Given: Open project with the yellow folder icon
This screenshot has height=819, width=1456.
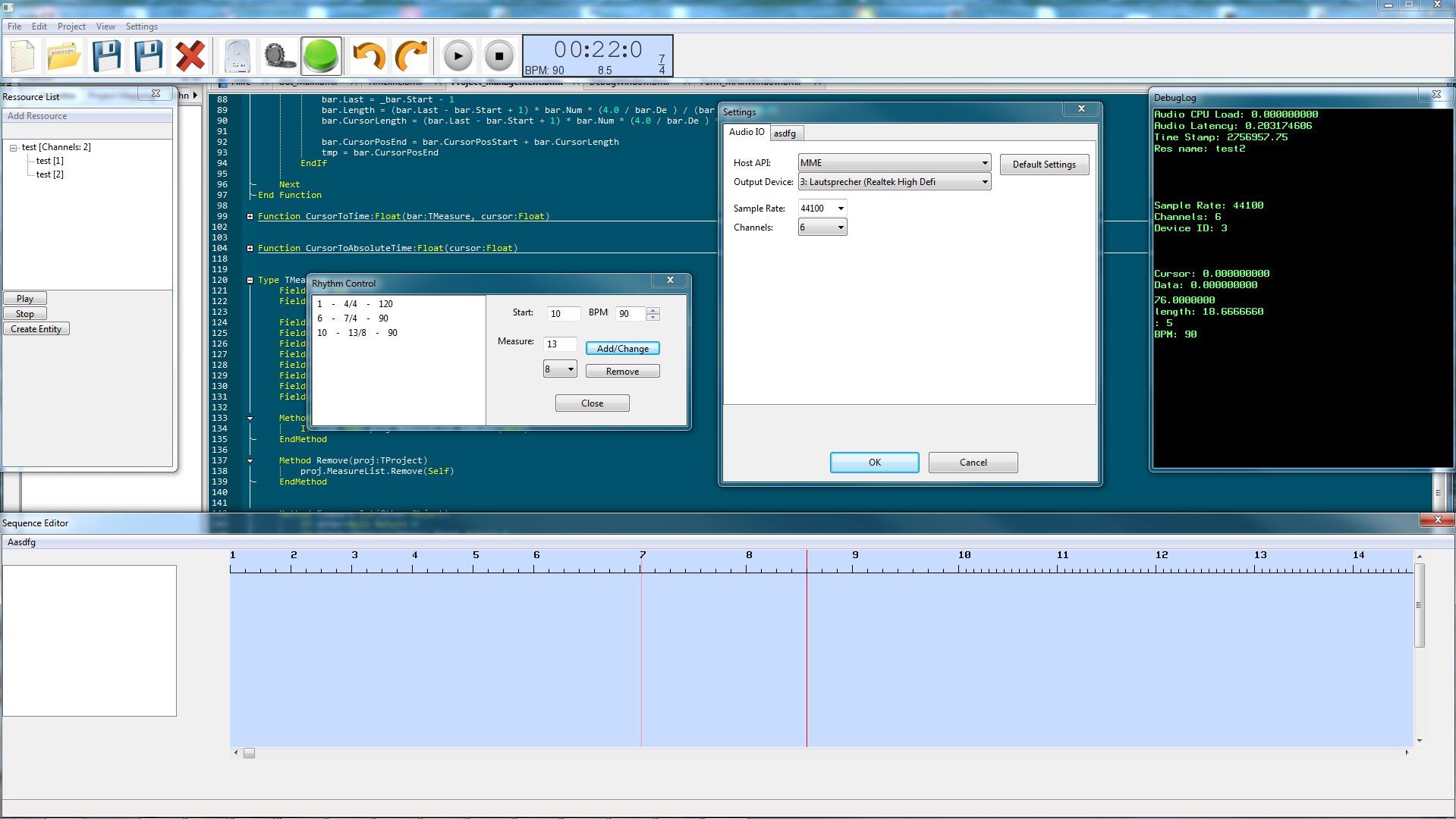Looking at the screenshot, I should point(64,56).
